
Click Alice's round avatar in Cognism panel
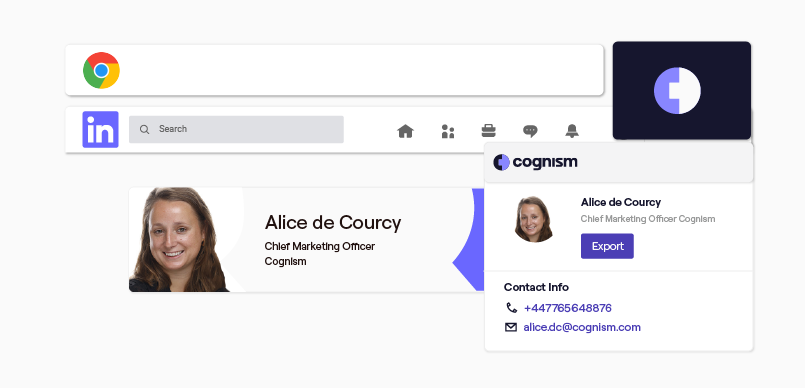coord(534,219)
